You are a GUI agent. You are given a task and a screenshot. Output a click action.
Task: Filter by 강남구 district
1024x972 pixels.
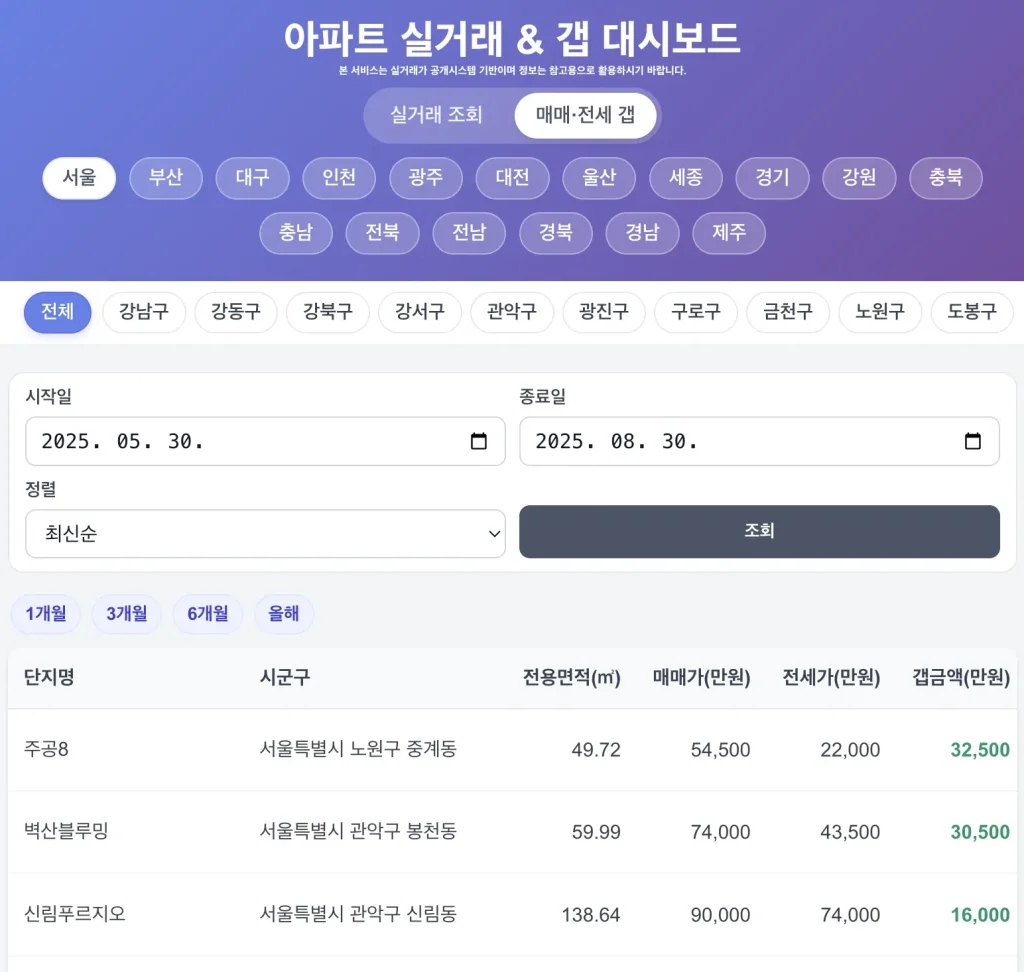144,312
